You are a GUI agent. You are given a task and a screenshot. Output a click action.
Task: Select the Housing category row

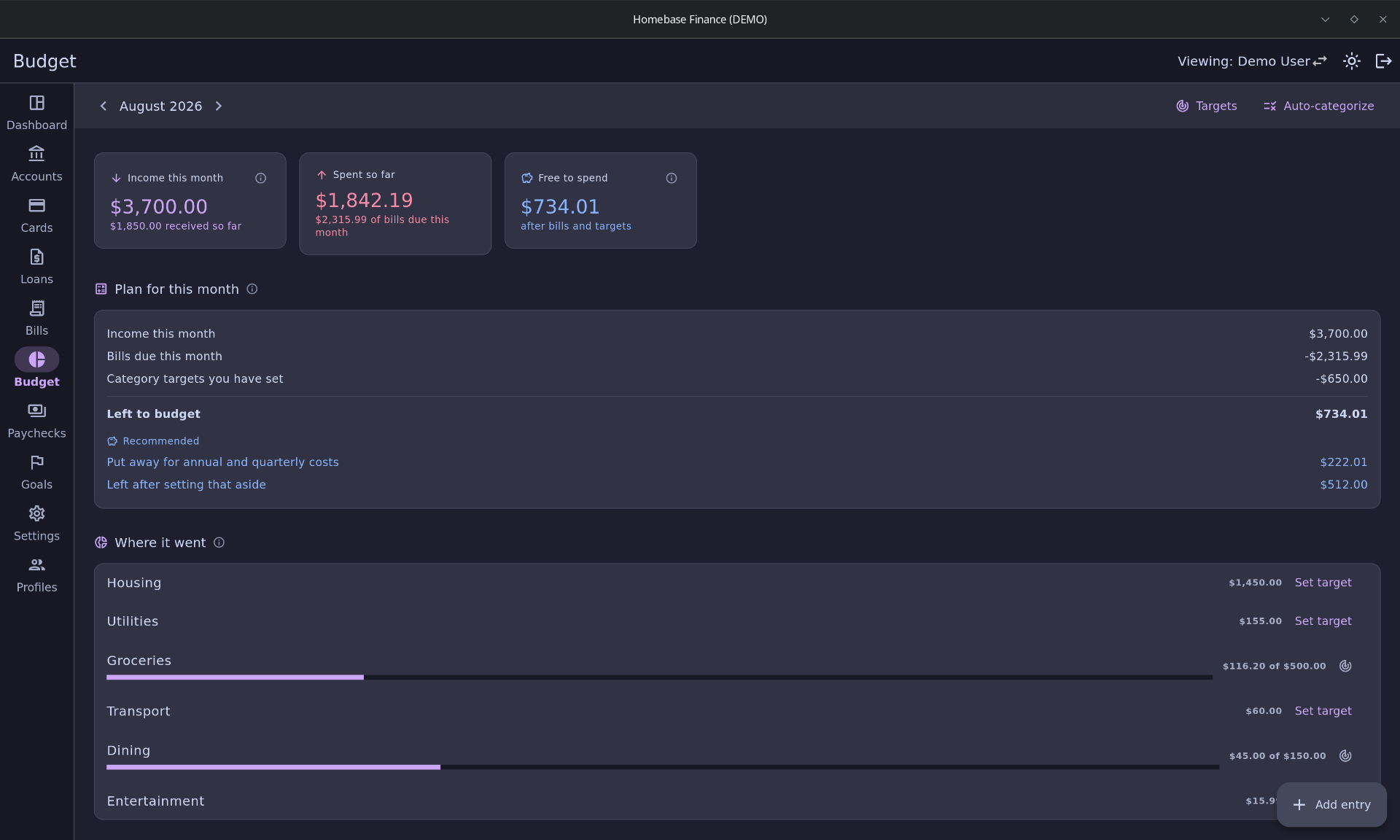click(736, 583)
